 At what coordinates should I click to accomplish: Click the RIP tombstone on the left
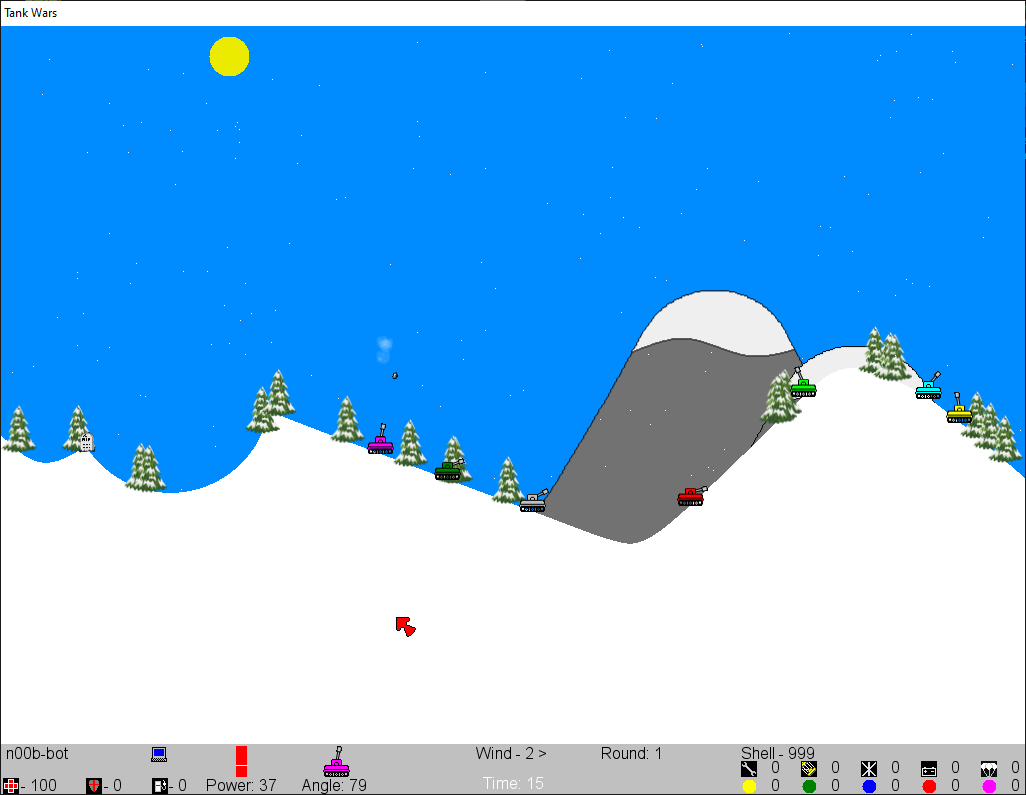86,442
